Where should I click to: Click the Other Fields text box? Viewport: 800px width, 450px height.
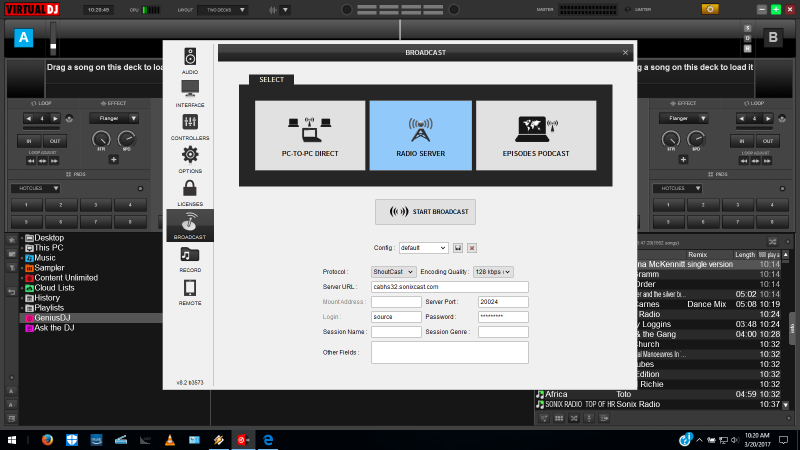click(x=449, y=353)
